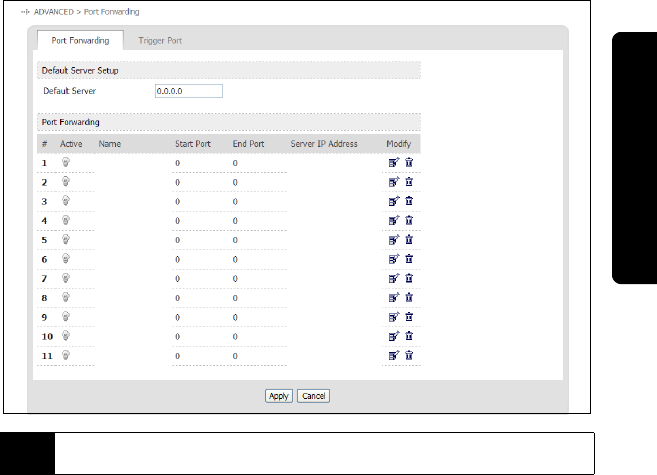Image resolution: width=657 pixels, height=475 pixels.
Task: Delete port forwarding rule 1
Action: [x=409, y=162]
